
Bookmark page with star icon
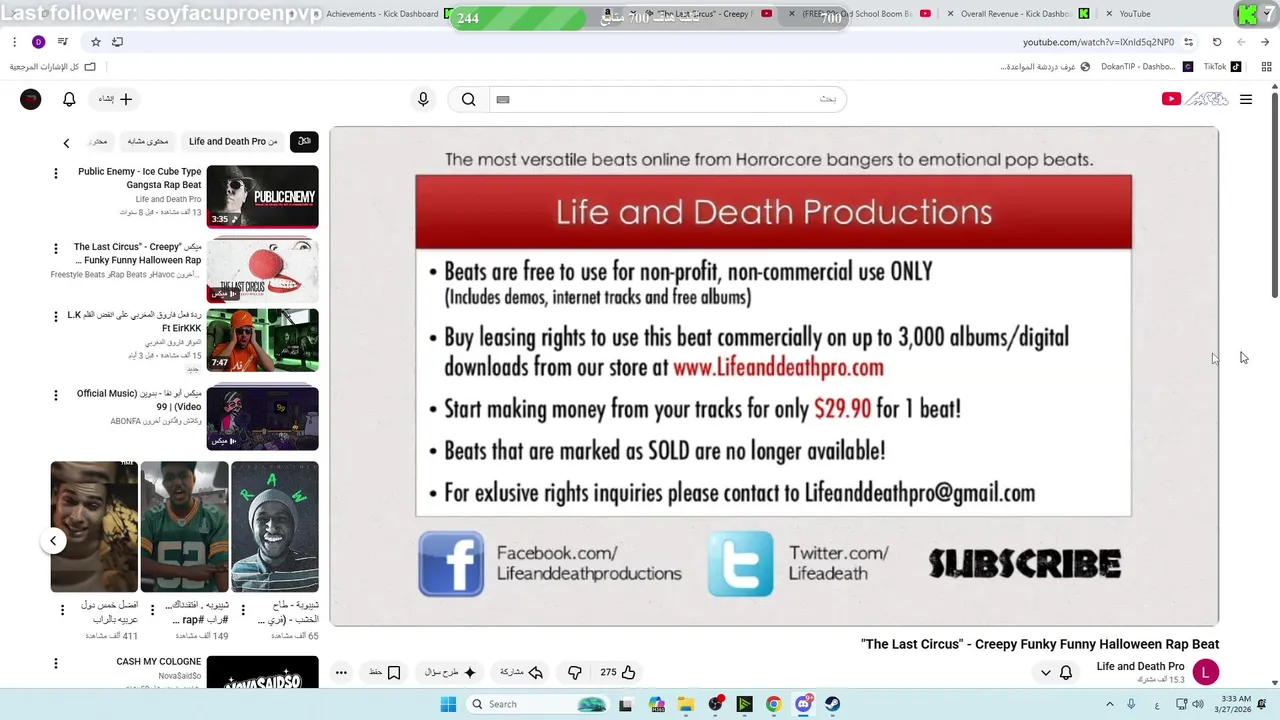point(96,42)
